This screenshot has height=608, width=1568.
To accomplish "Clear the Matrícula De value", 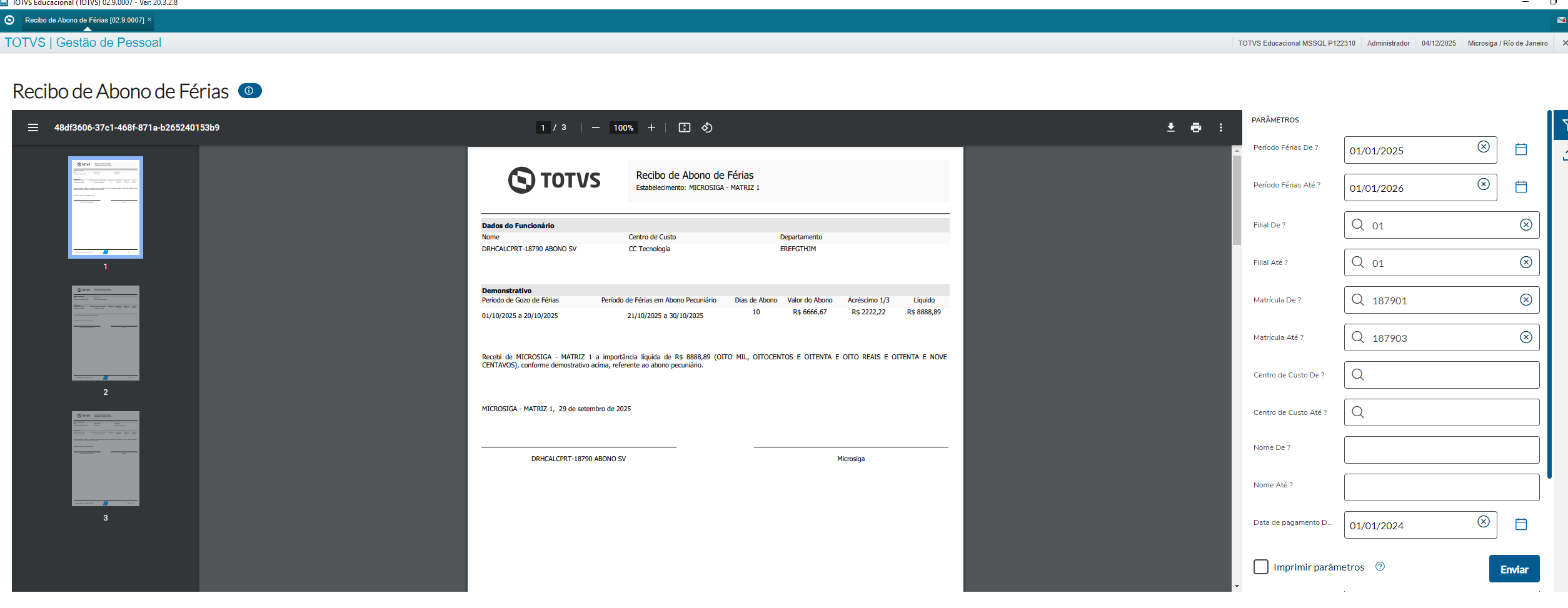I will 1526,300.
